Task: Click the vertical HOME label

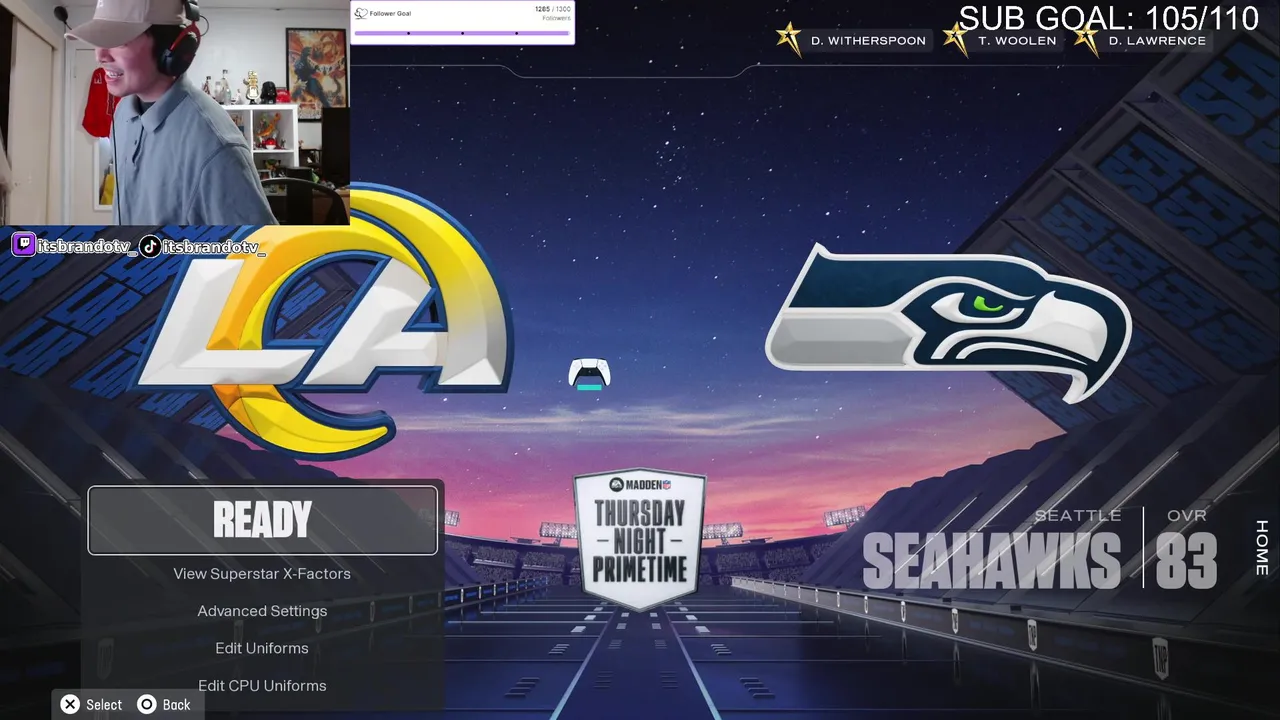Action: tap(1262, 547)
